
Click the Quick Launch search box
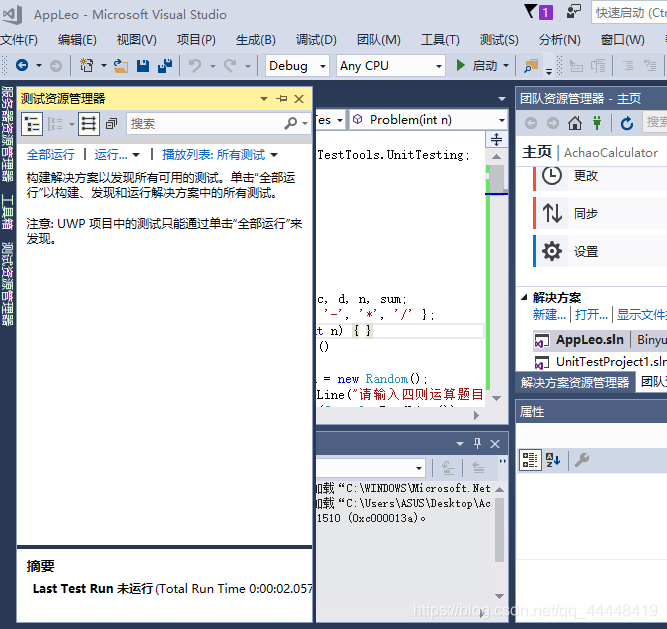(x=630, y=12)
